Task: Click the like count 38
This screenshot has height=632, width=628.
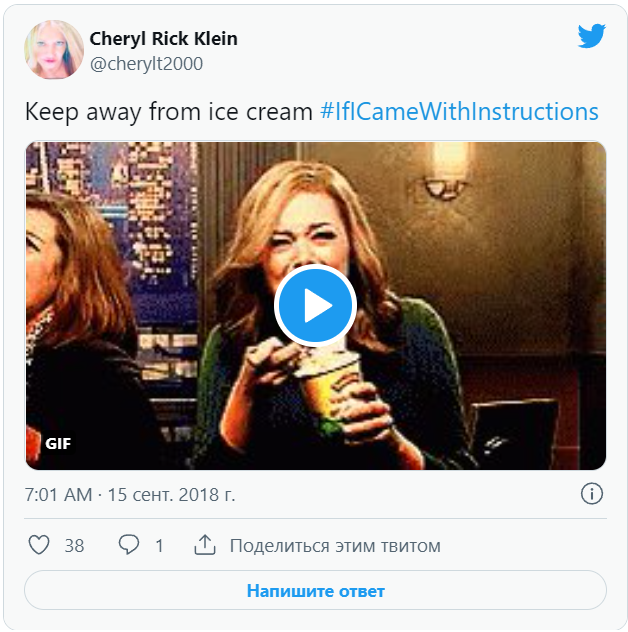Action: [x=74, y=546]
